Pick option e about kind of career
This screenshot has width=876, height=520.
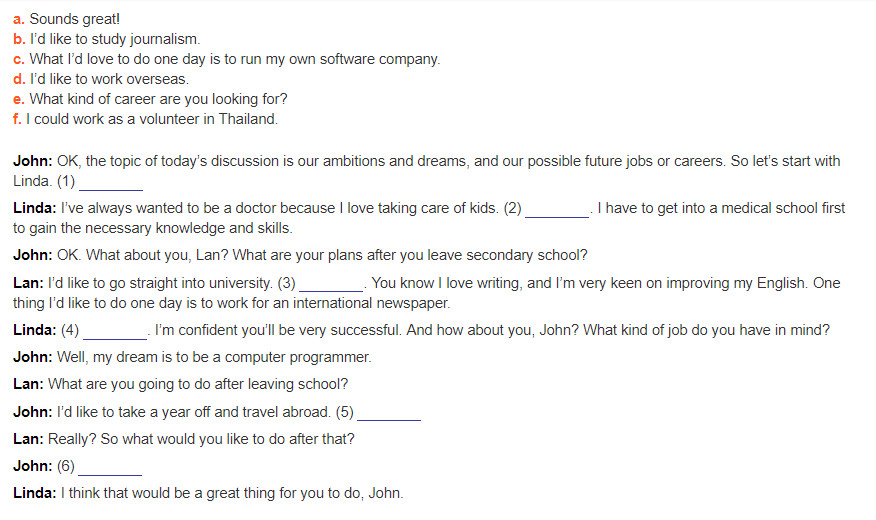[150, 99]
